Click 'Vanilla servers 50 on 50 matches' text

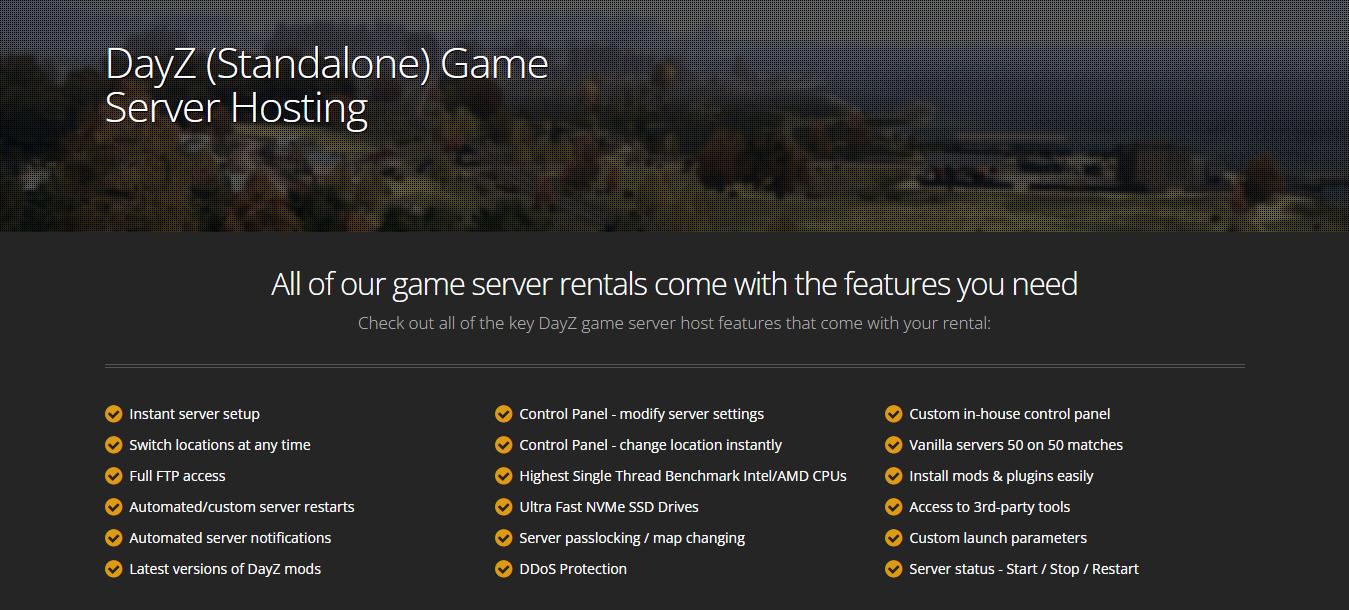pyautogui.click(x=1016, y=445)
